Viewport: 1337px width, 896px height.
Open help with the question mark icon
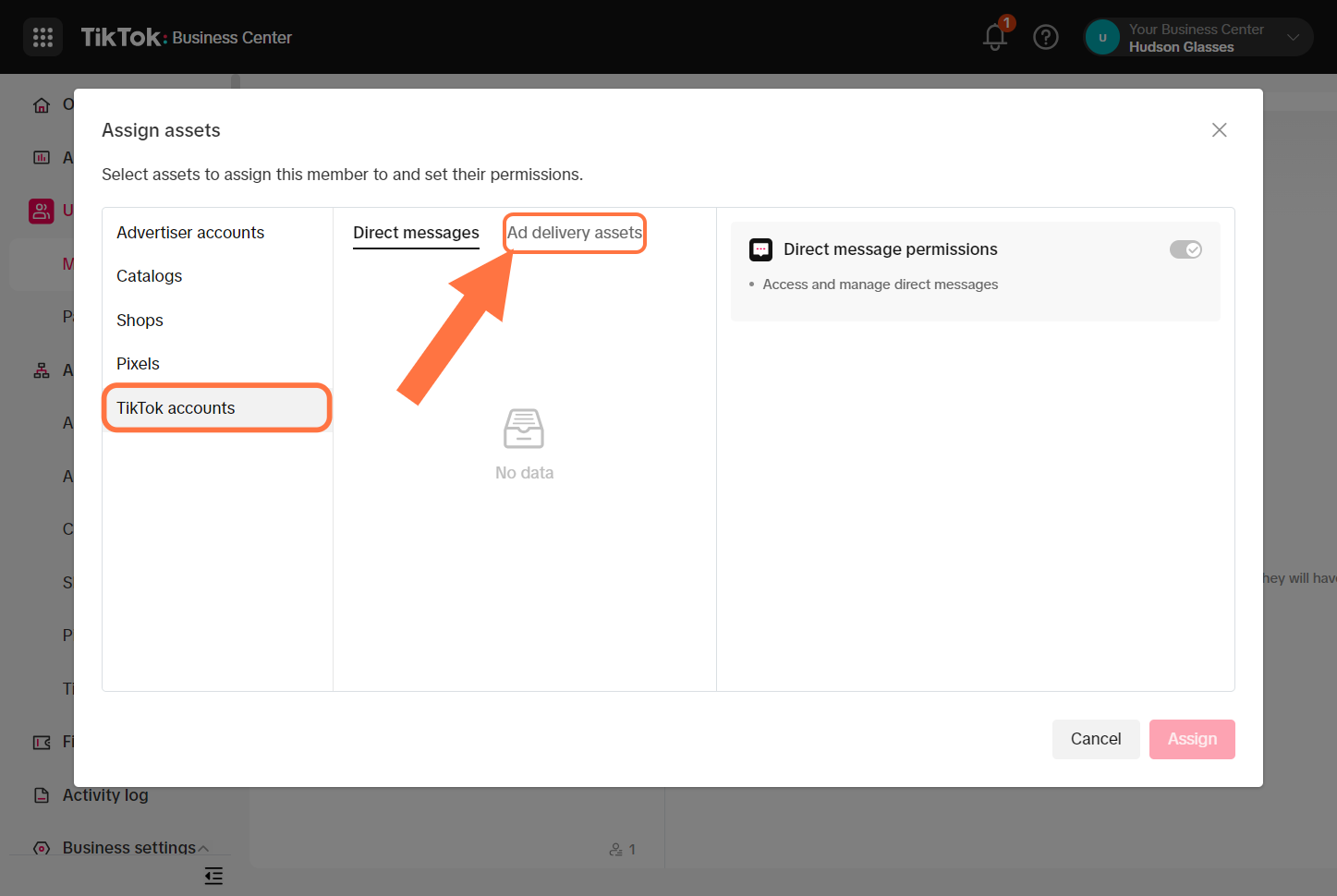1046,37
